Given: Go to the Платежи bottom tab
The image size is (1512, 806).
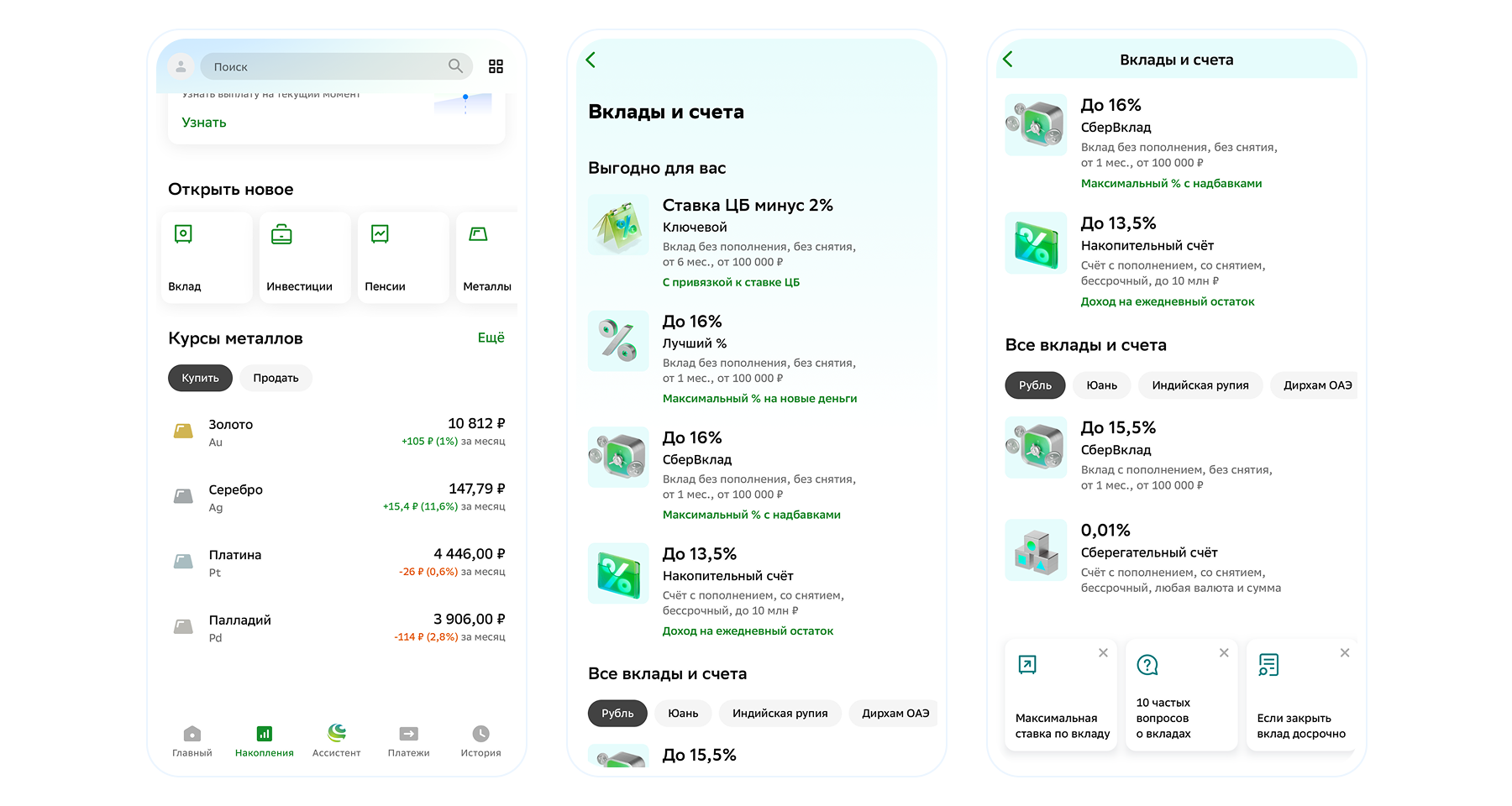Looking at the screenshot, I should 408,741.
